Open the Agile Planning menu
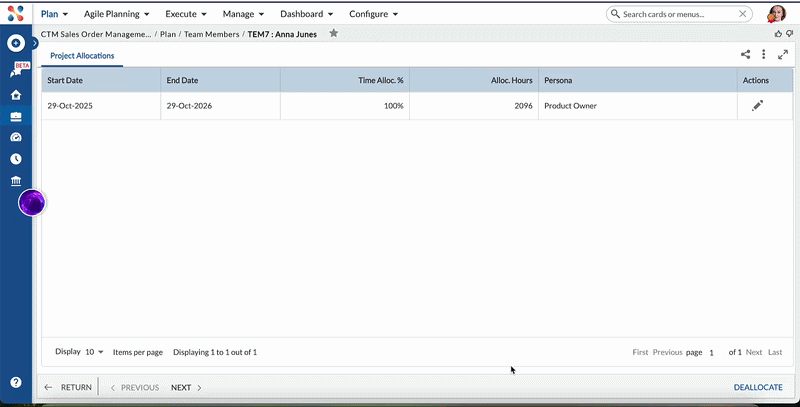 [117, 14]
